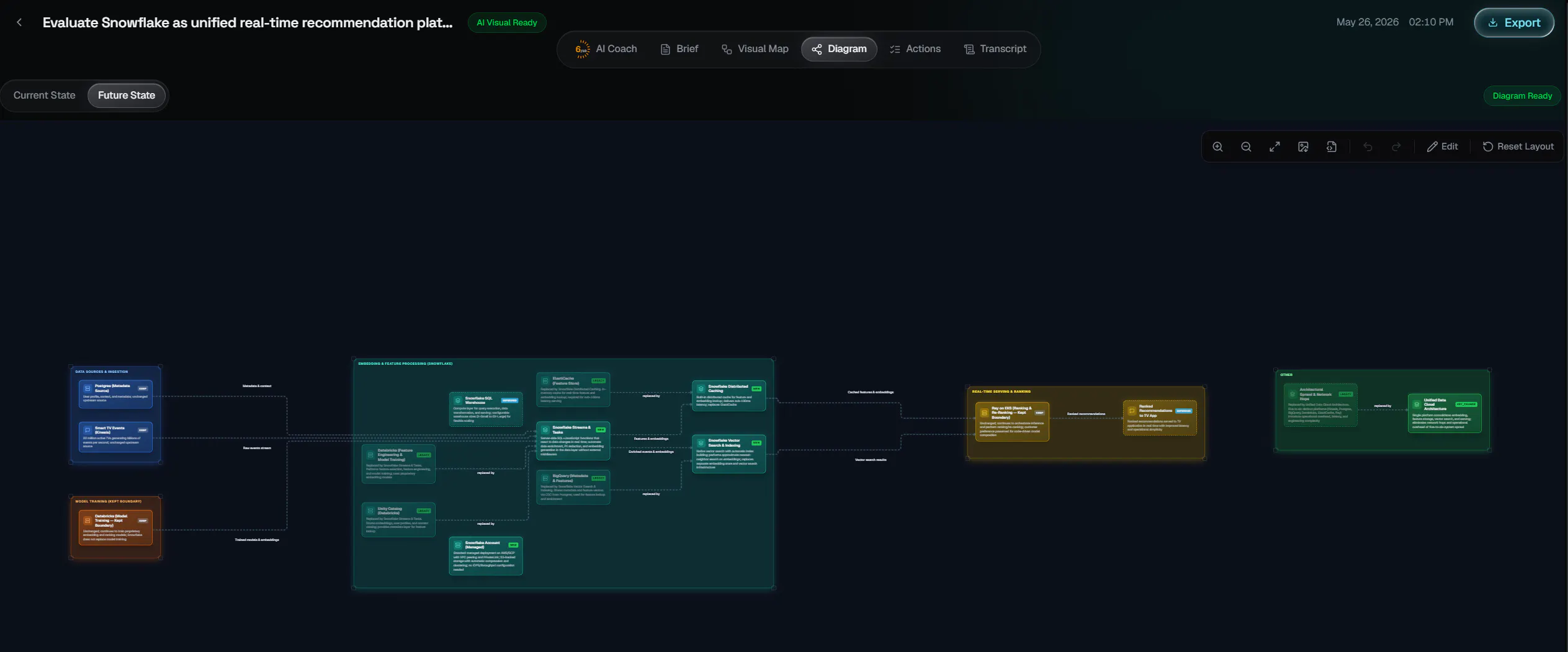Viewport: 1568px width, 652px height.
Task: Select the Snowflake Vector Search & Indexing node
Action: (x=729, y=454)
